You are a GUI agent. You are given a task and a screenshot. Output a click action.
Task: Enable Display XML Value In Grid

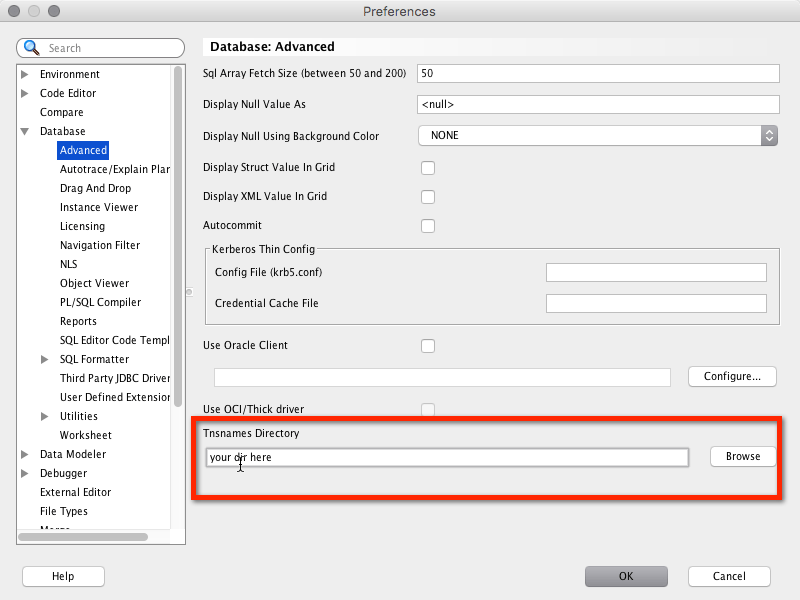coord(428,197)
